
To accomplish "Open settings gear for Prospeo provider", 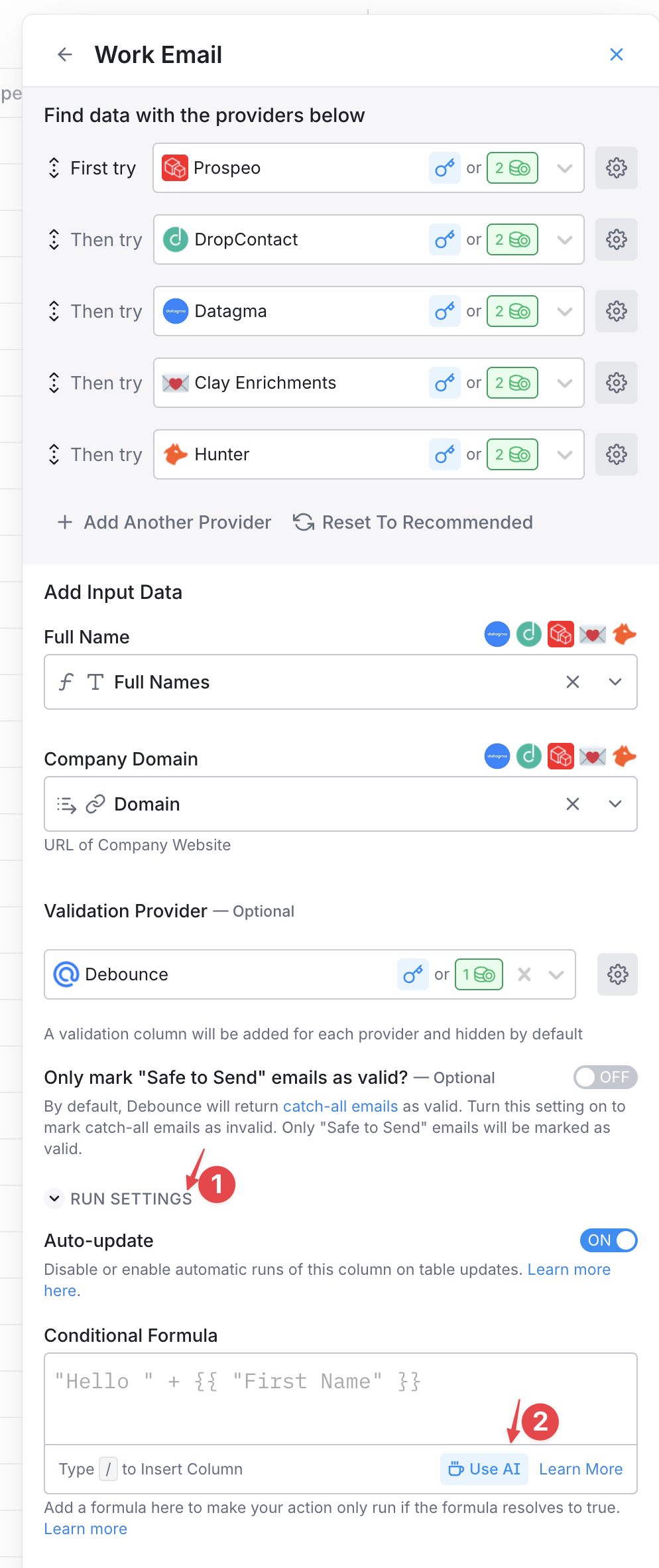I will point(616,168).
